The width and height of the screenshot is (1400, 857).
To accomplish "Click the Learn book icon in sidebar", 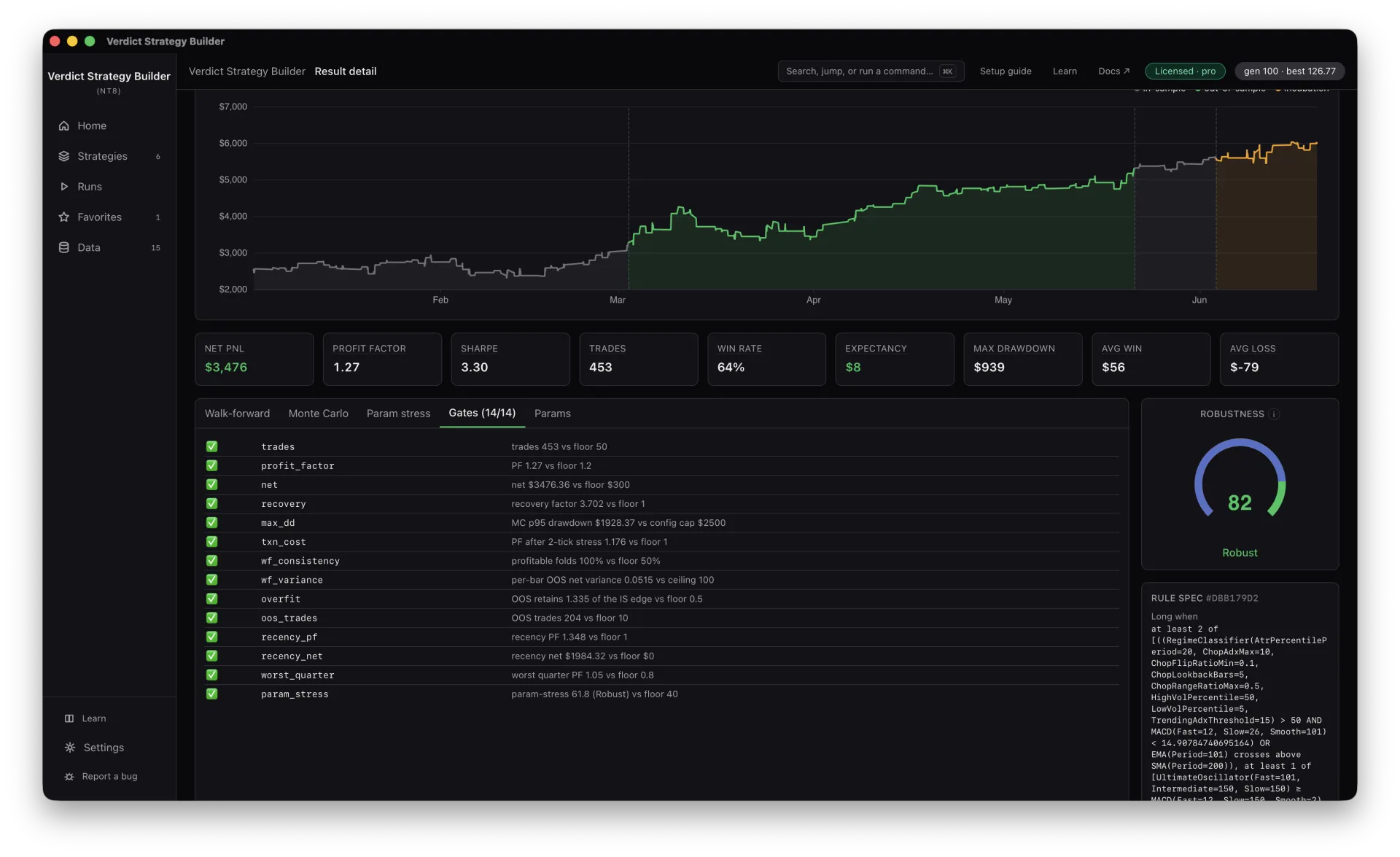I will click(69, 718).
